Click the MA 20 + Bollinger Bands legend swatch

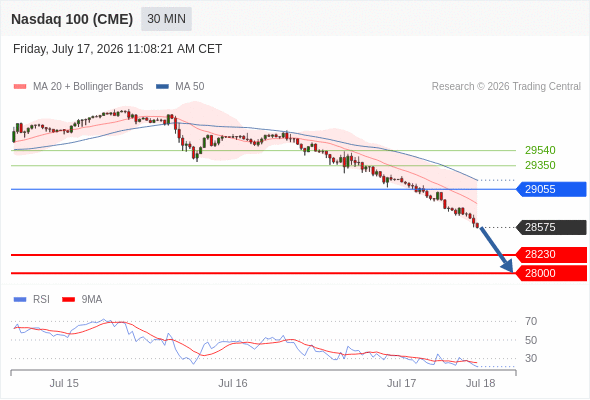[20, 87]
